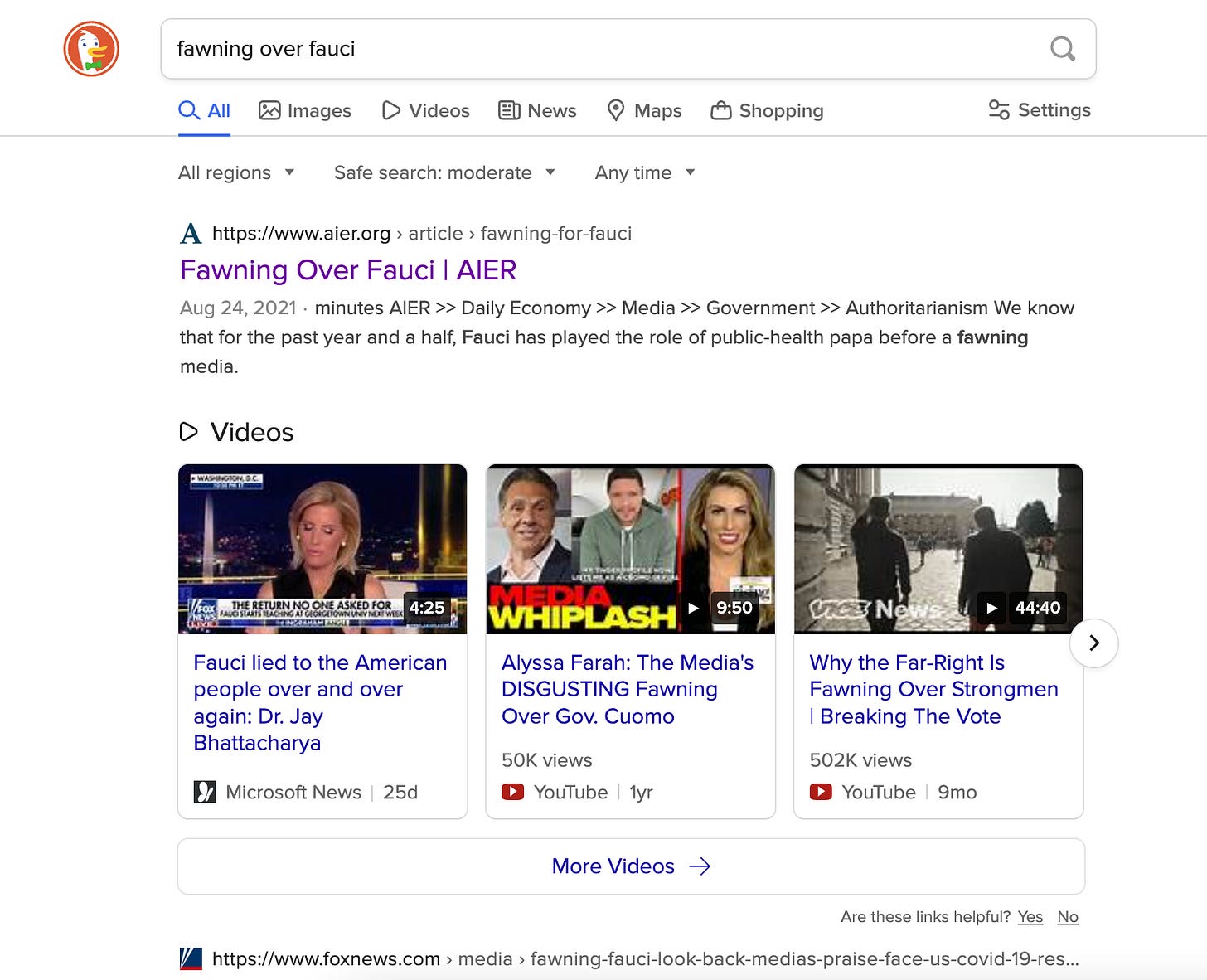
Task: Open the VICE News video thumbnail
Action: [x=938, y=549]
